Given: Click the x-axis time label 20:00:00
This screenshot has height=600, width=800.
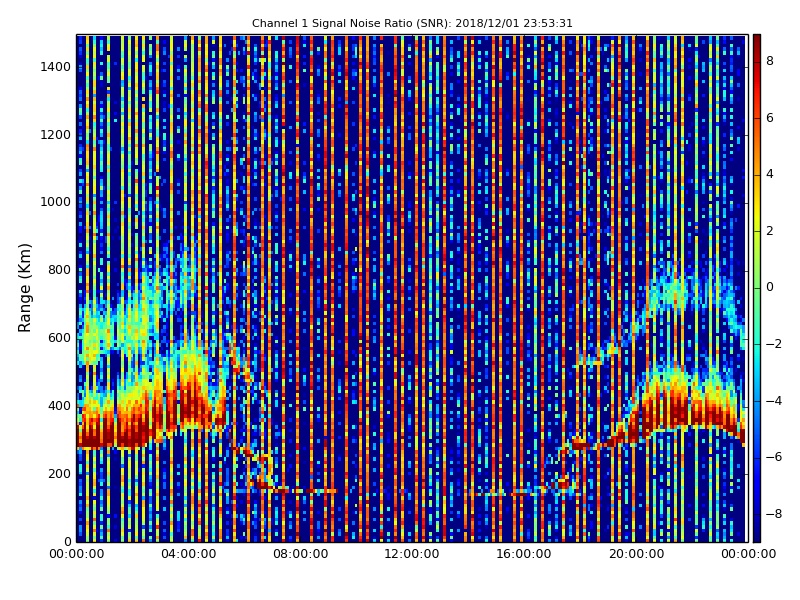Looking at the screenshot, I should [x=636, y=554].
